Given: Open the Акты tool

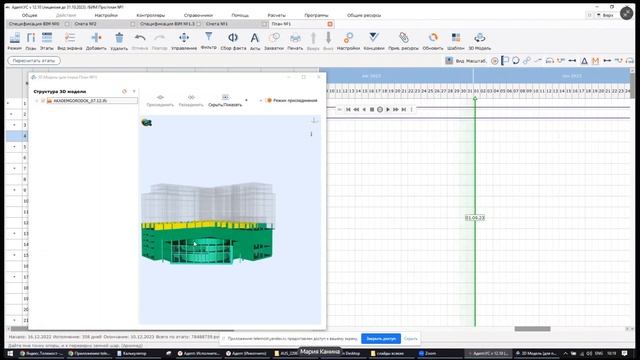Looking at the screenshot, I should [255, 41].
